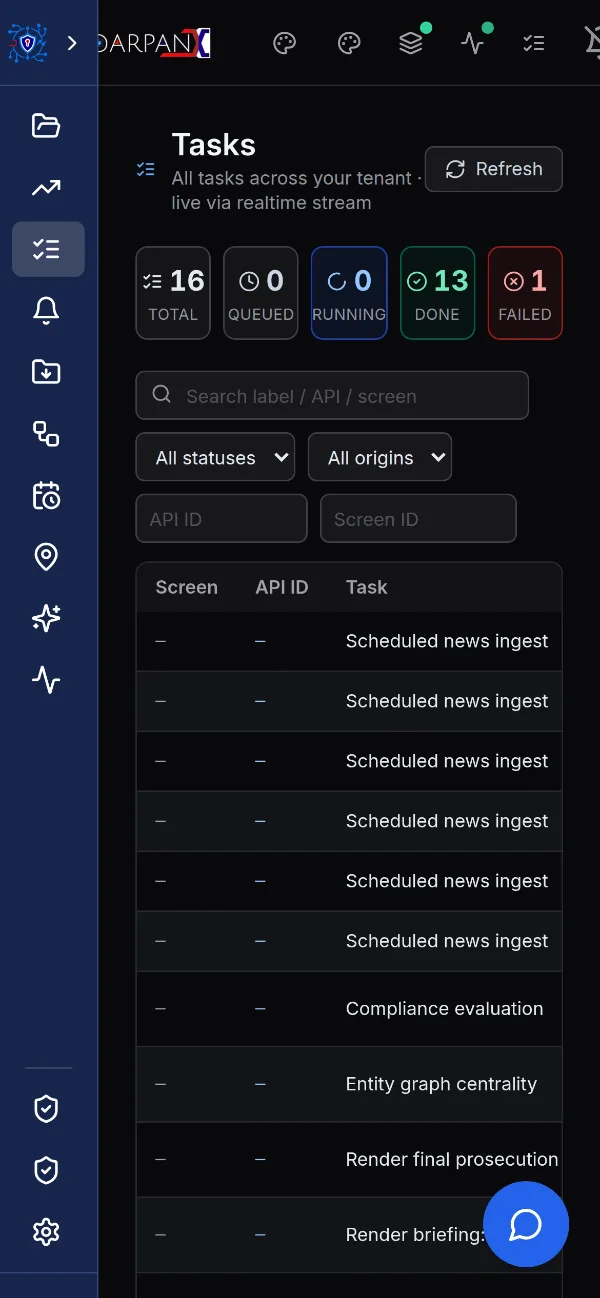Viewport: 600px width, 1298px height.
Task: Click the shield icon just below sidebar divider
Action: tap(46, 1108)
